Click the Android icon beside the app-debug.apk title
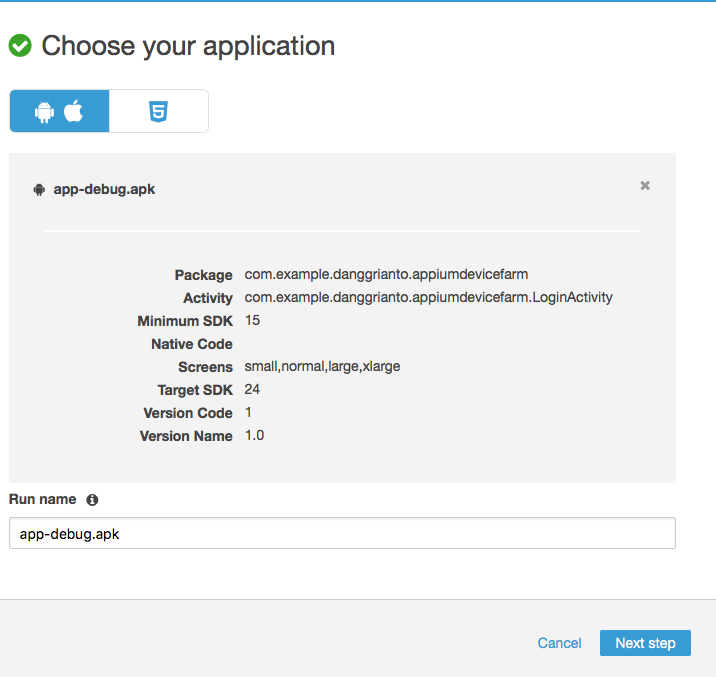The image size is (716, 677). (x=39, y=189)
